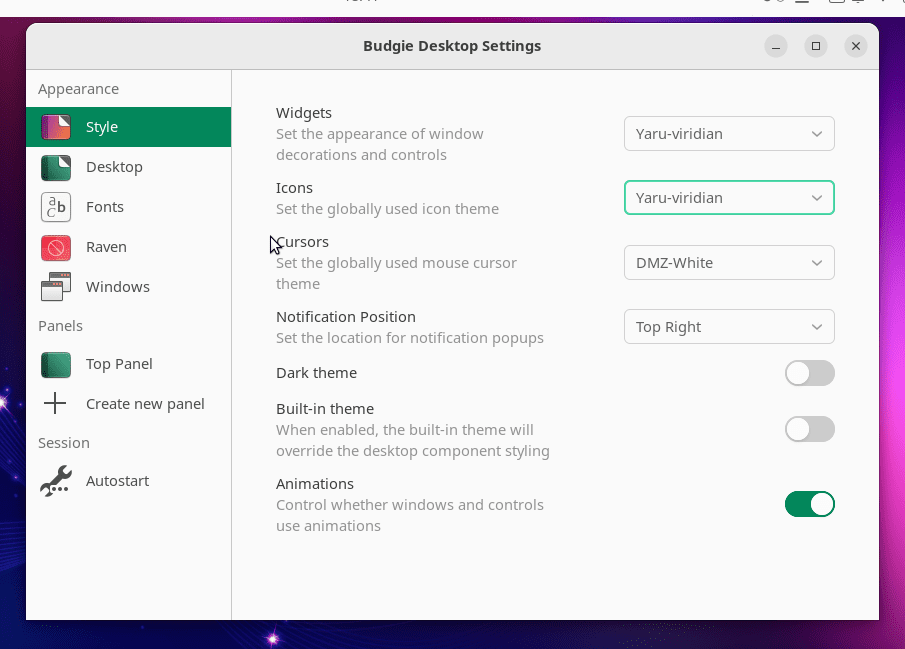Open Raven settings via its sidebar icon
905x649 pixels.
click(56, 247)
